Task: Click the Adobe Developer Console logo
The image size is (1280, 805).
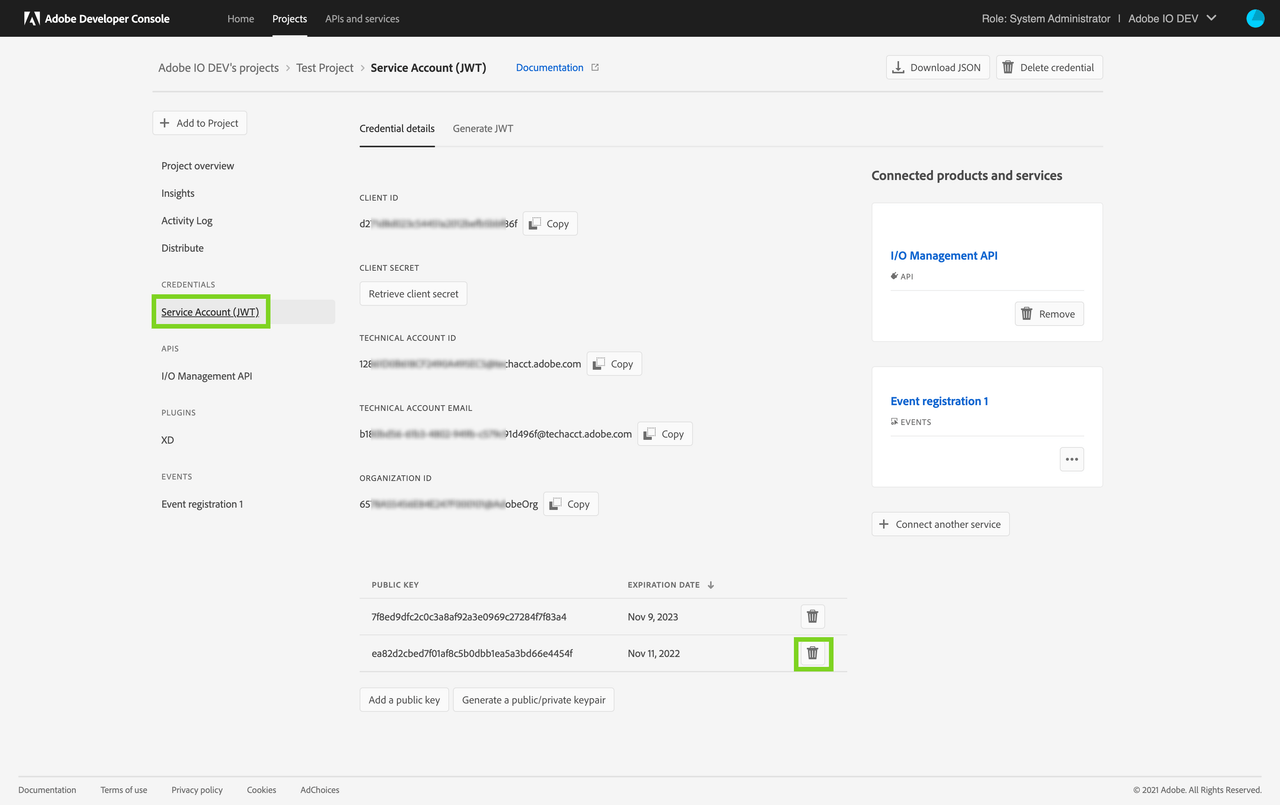Action: [x=97, y=18]
